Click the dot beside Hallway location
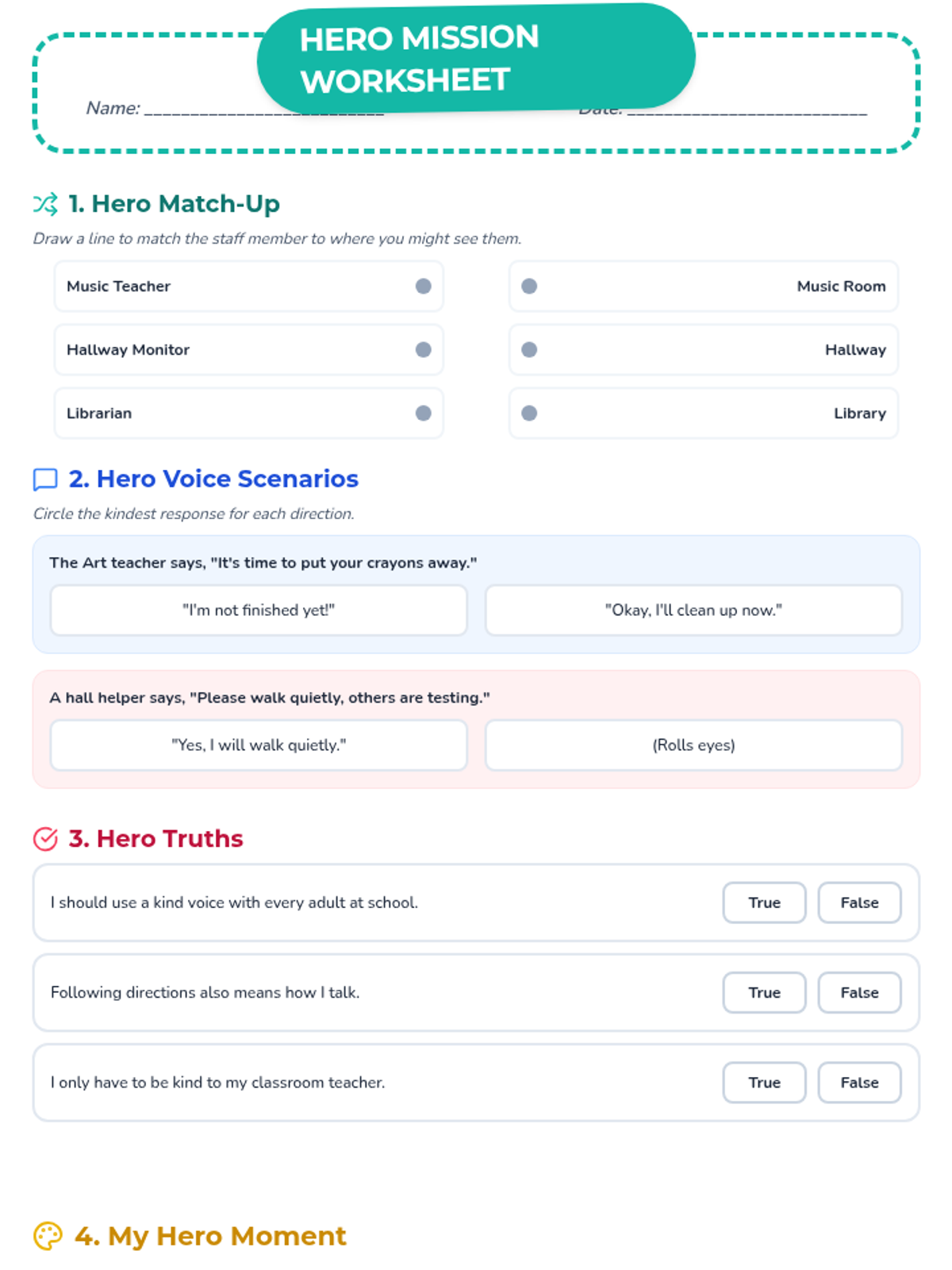Image resolution: width=952 pixels, height=1270 pixels. (529, 350)
